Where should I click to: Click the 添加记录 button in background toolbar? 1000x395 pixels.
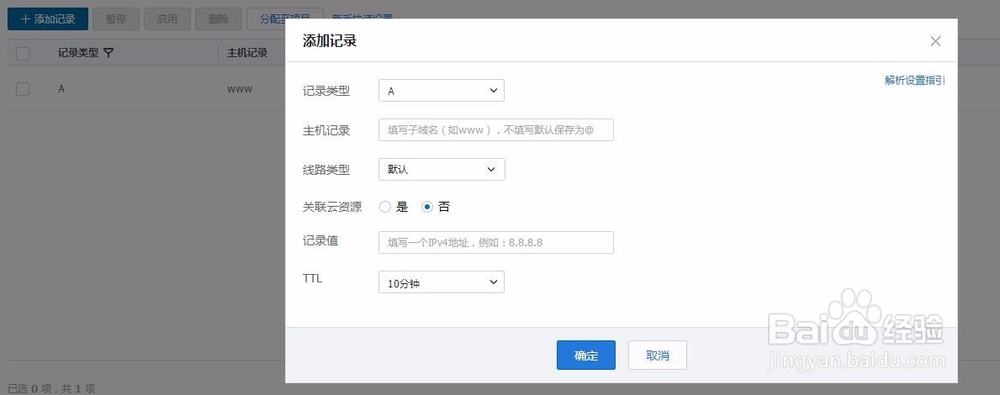pos(48,19)
